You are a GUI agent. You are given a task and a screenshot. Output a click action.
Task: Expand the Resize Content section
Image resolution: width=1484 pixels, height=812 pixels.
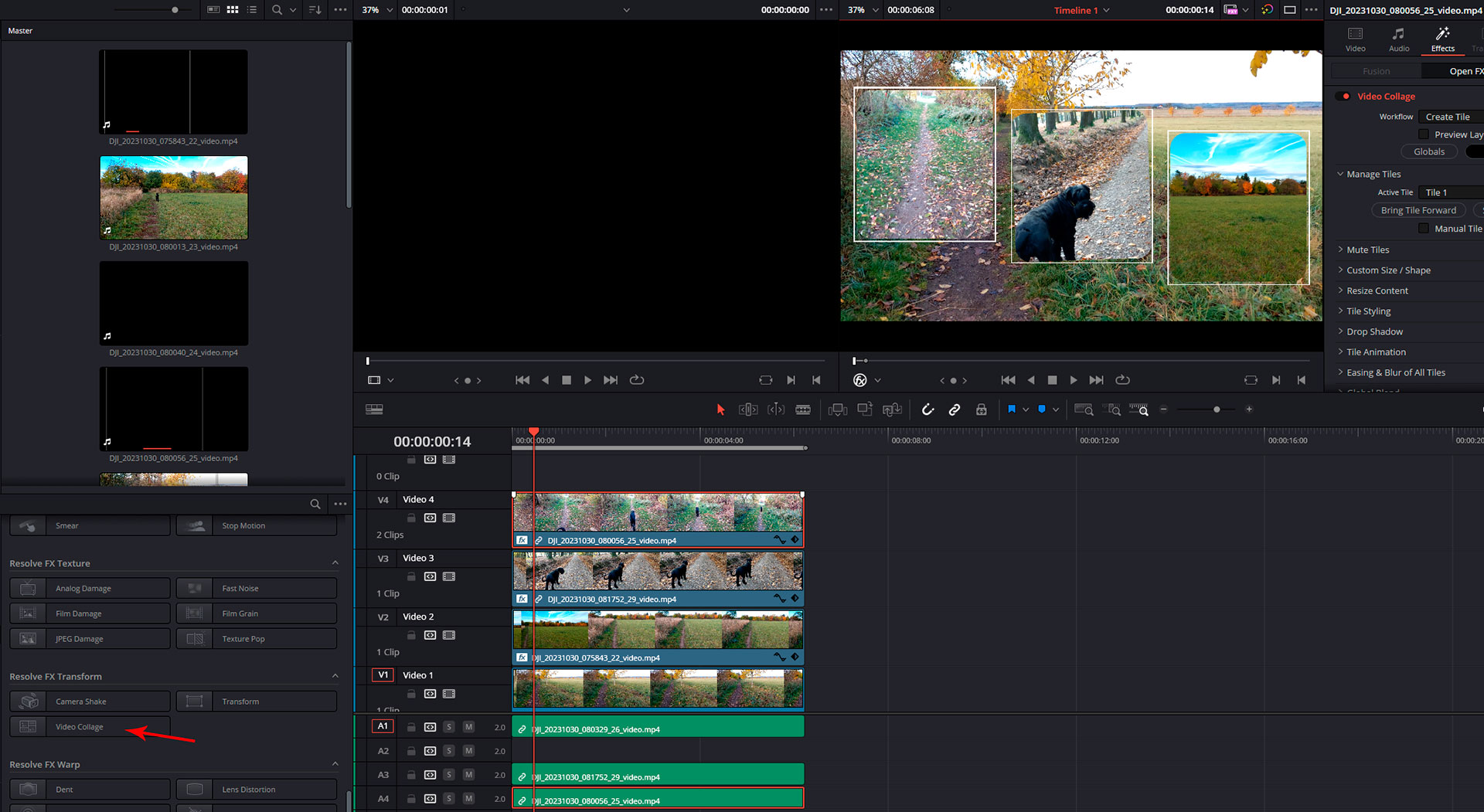click(x=1340, y=290)
